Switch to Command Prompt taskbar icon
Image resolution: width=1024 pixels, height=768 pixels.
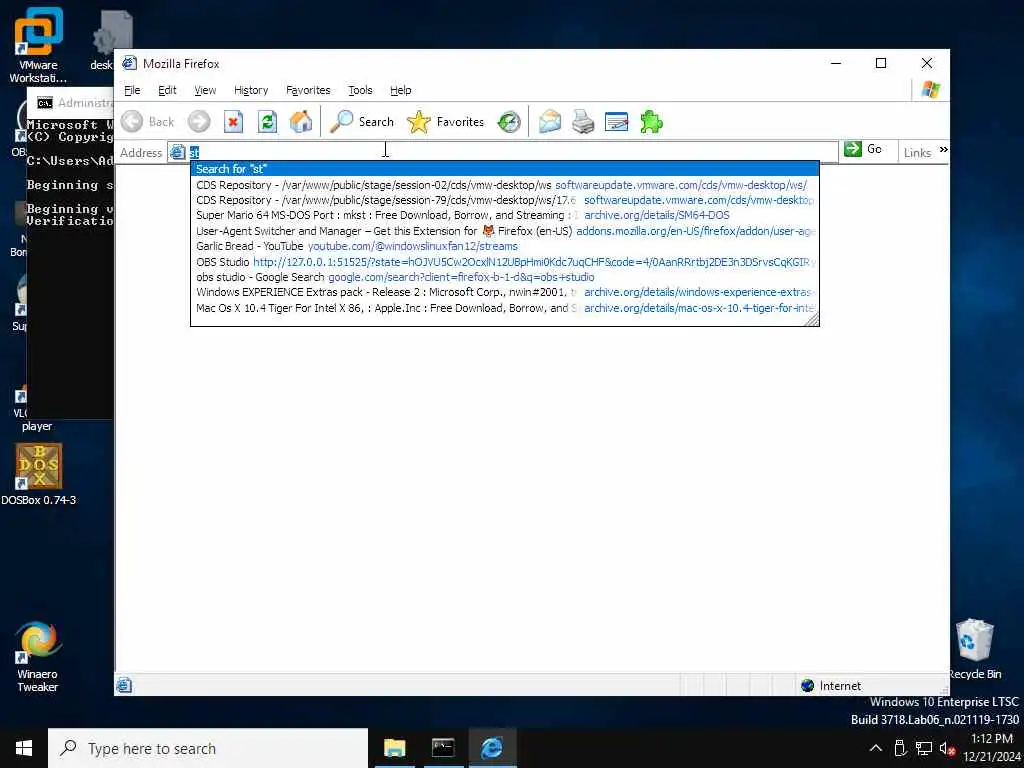coord(443,748)
